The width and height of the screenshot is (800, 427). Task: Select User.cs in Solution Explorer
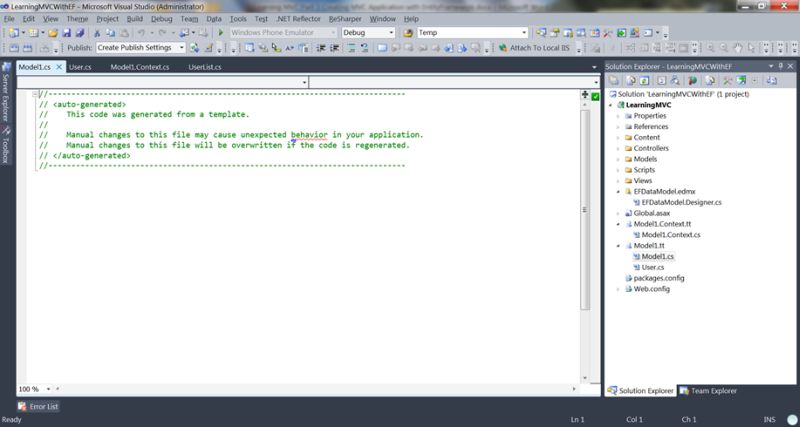653,267
